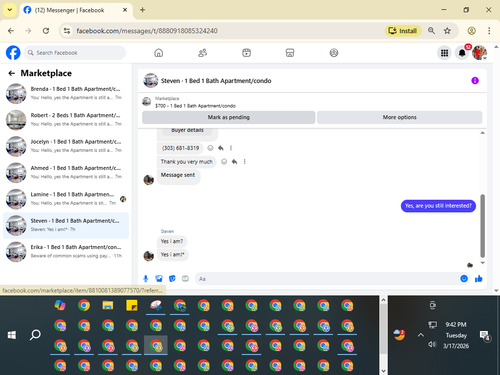Click chat scroll up arrow
Image resolution: width=500 pixels, height=375 pixels.
pos(482,133)
